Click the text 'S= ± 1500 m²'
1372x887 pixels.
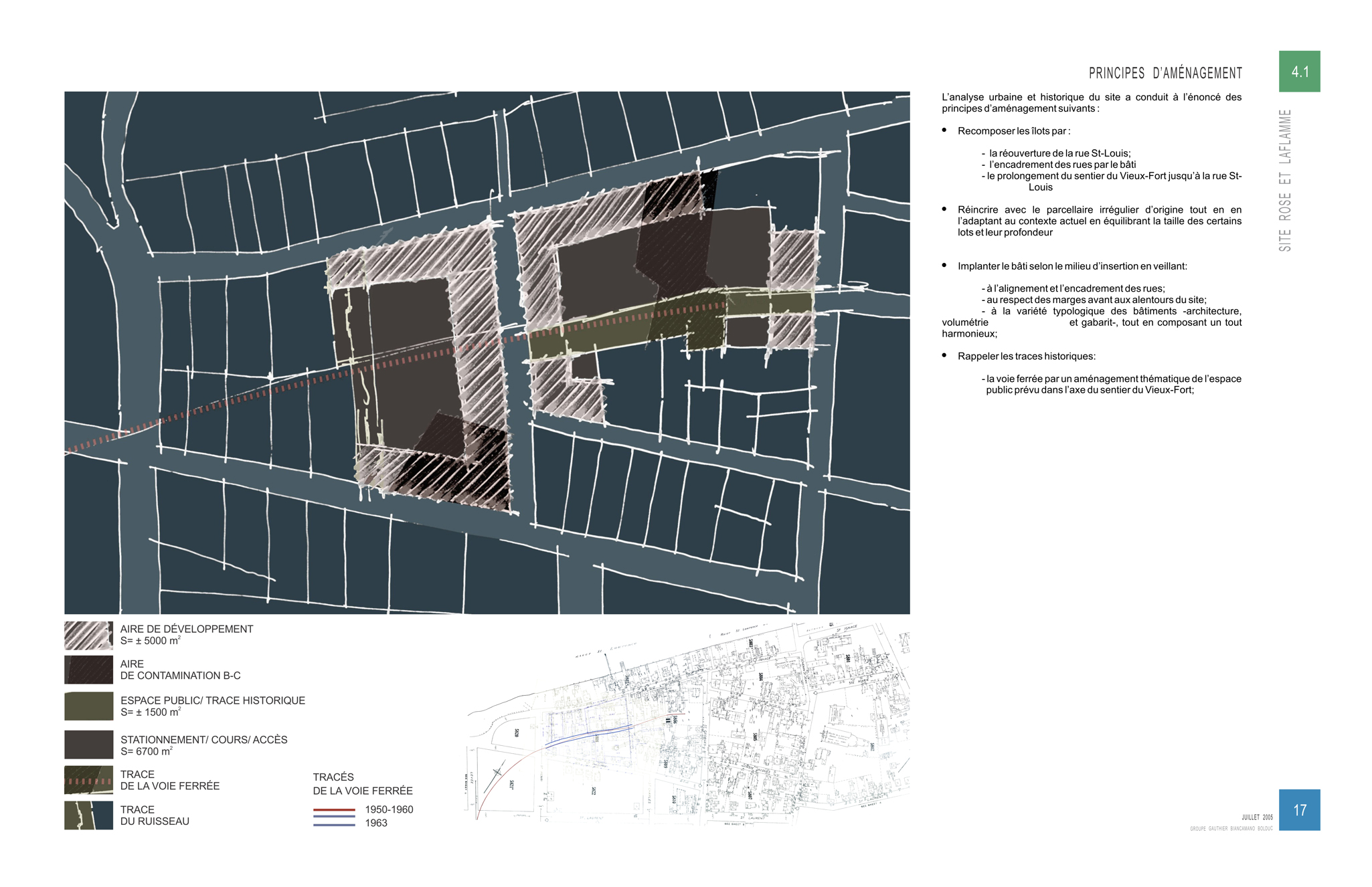pyautogui.click(x=151, y=712)
